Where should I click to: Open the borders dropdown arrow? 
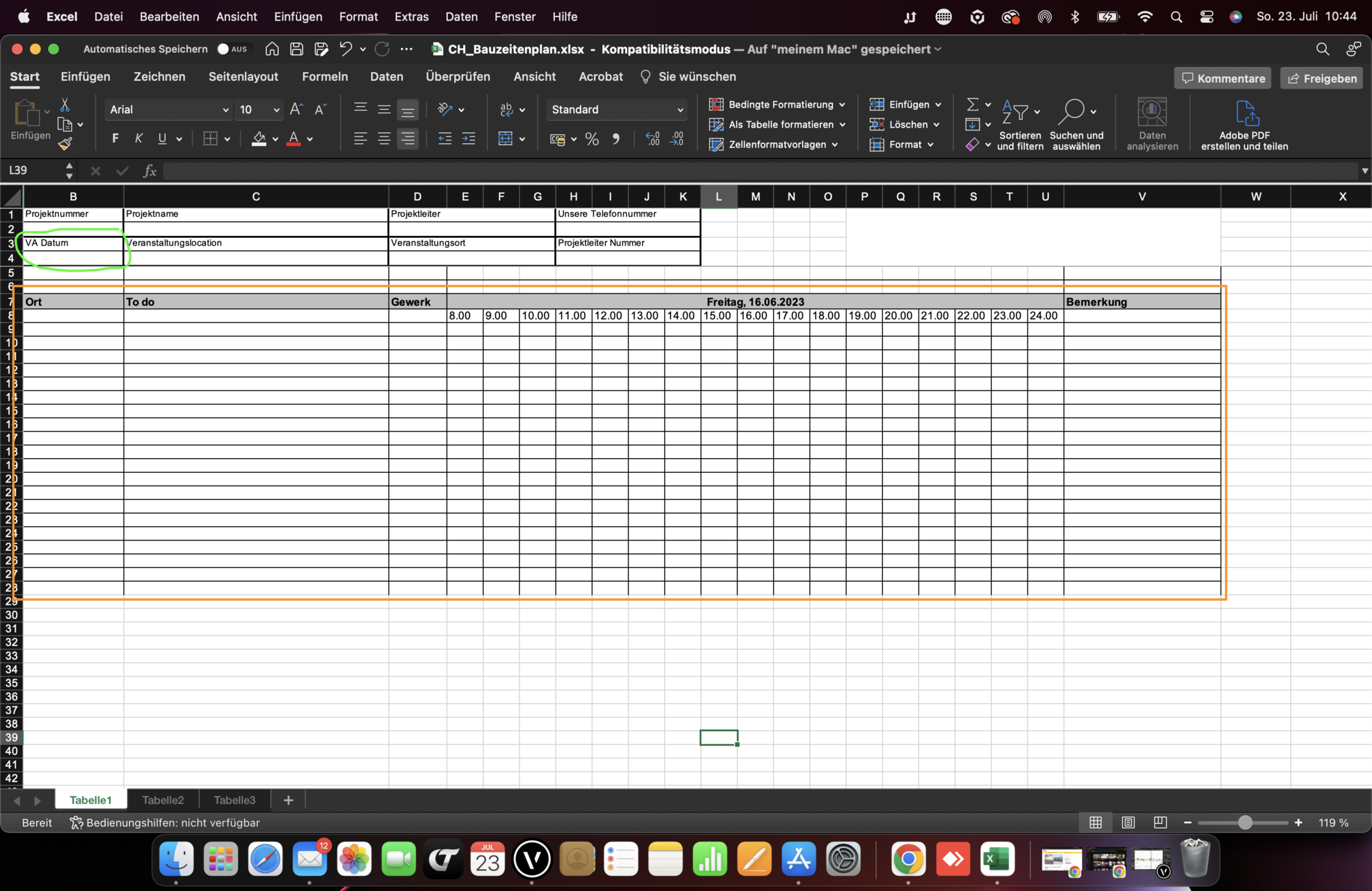[227, 139]
